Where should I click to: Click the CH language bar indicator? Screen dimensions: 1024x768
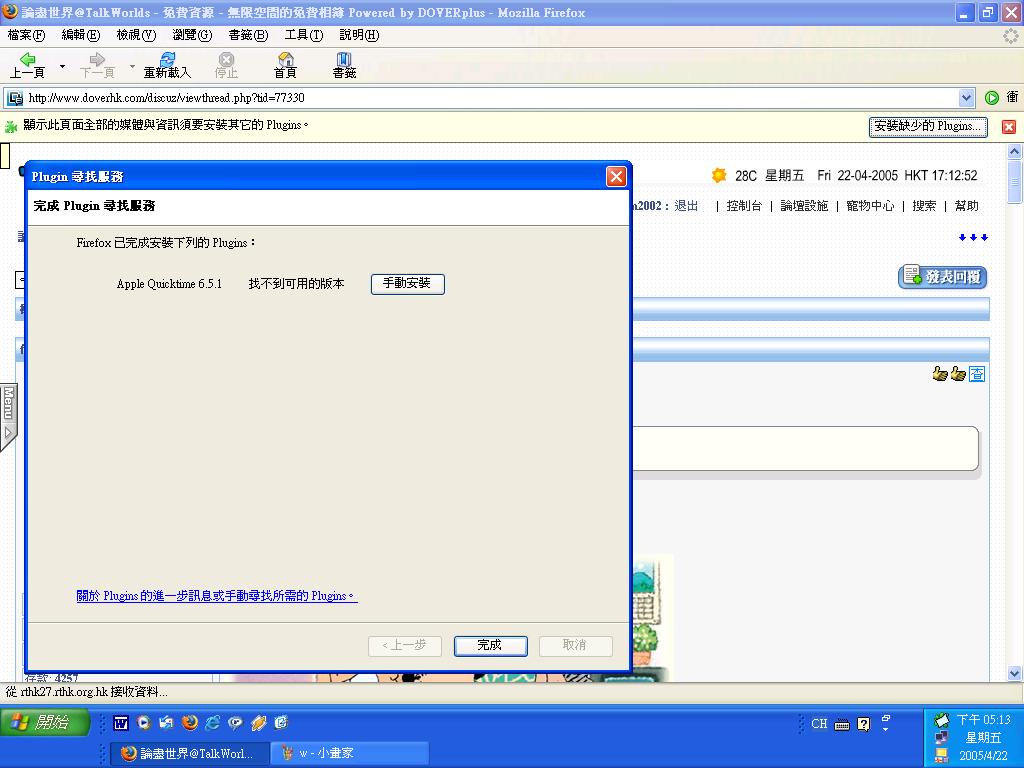pos(819,724)
